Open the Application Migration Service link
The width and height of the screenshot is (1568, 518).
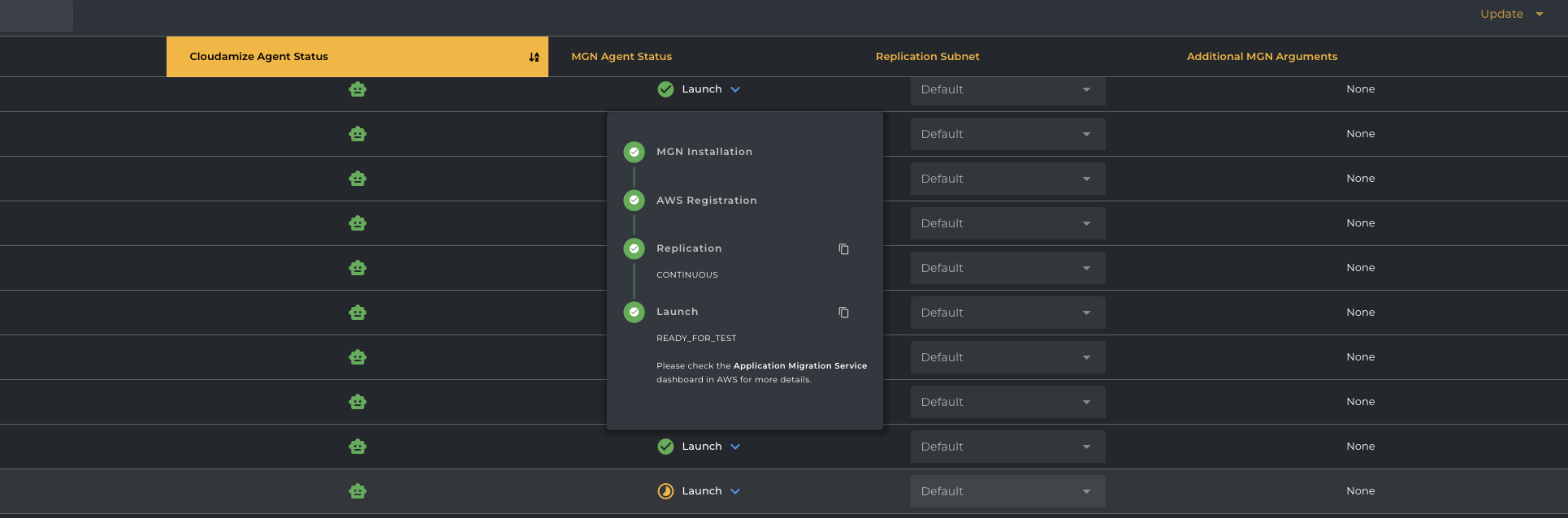(799, 366)
